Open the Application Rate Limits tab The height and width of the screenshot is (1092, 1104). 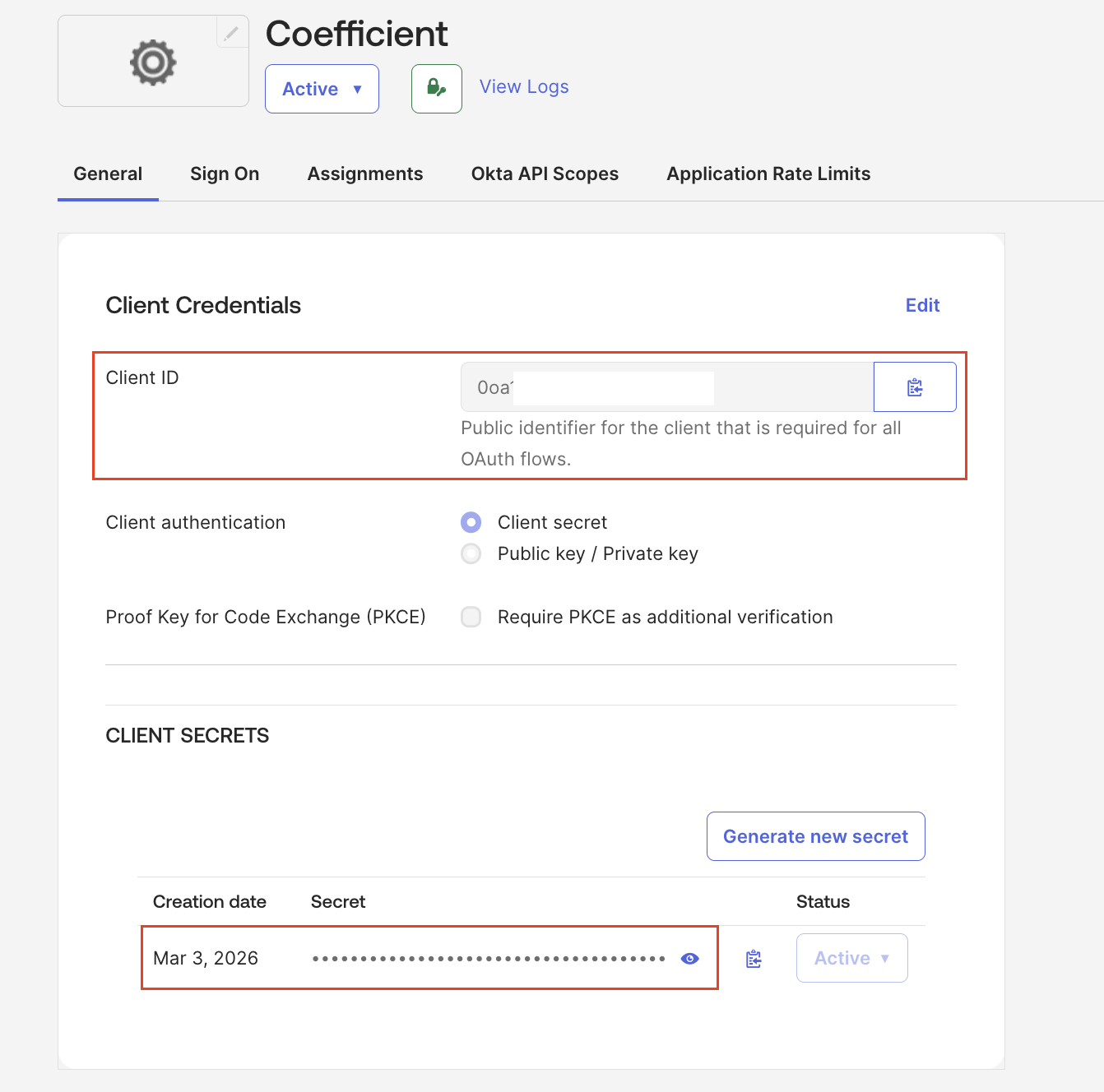coord(768,174)
